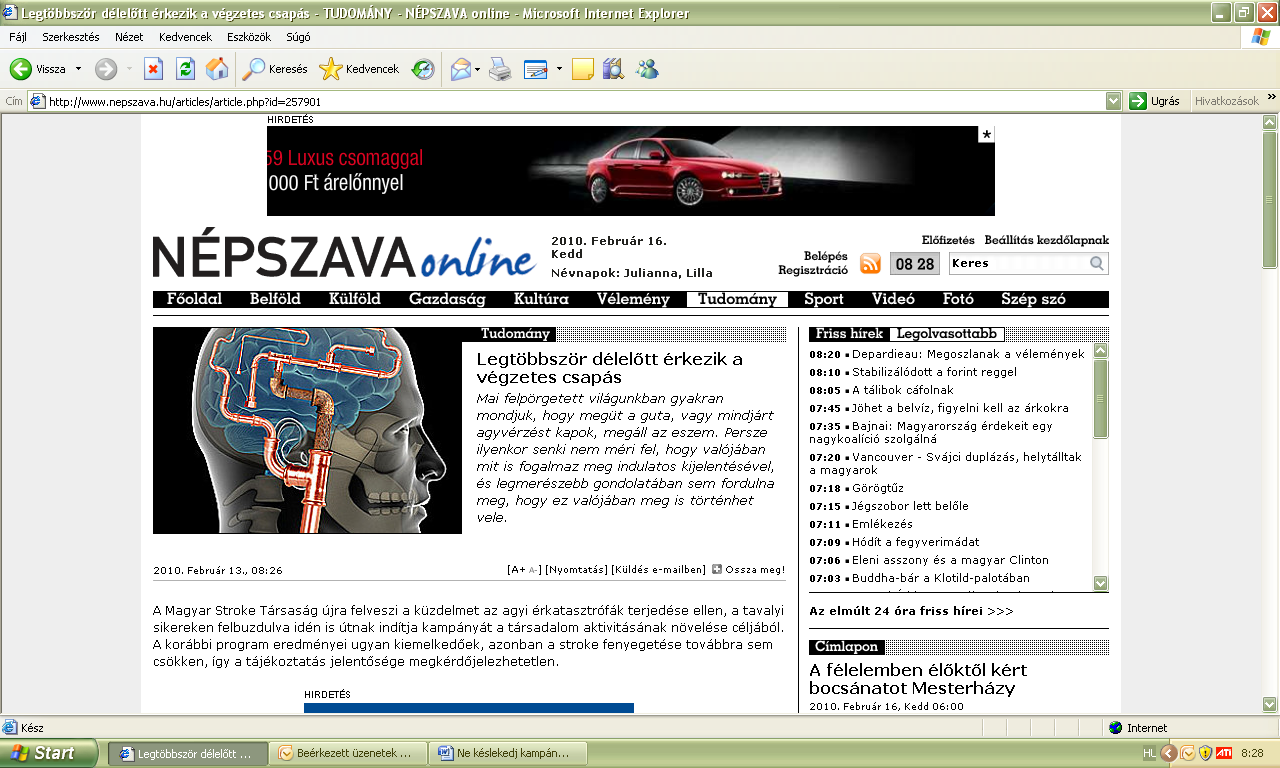Select the Friss hírek tab
The width and height of the screenshot is (1280, 768).
point(849,334)
